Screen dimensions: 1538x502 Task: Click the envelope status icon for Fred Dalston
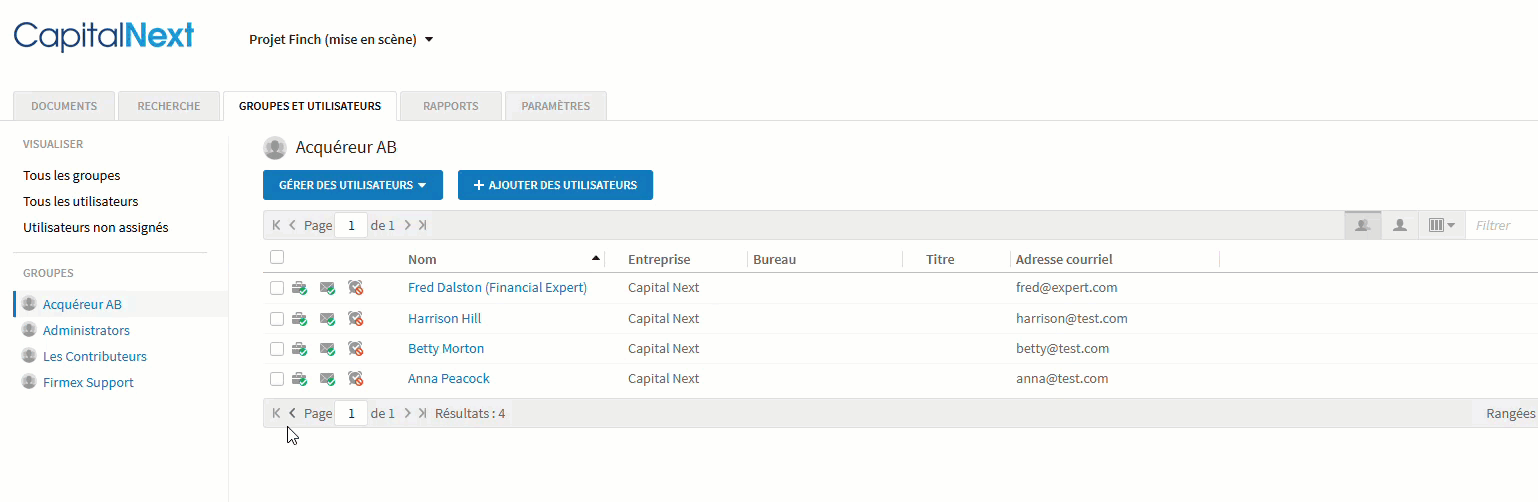pyautogui.click(x=327, y=288)
